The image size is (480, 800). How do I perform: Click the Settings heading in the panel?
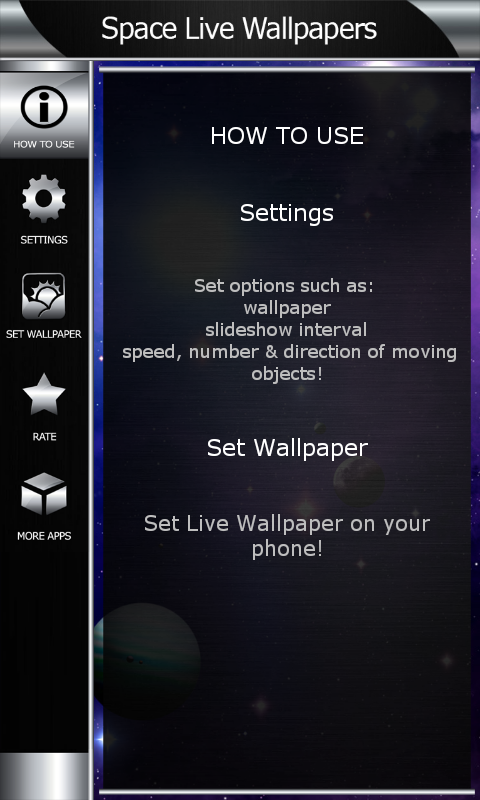point(287,213)
